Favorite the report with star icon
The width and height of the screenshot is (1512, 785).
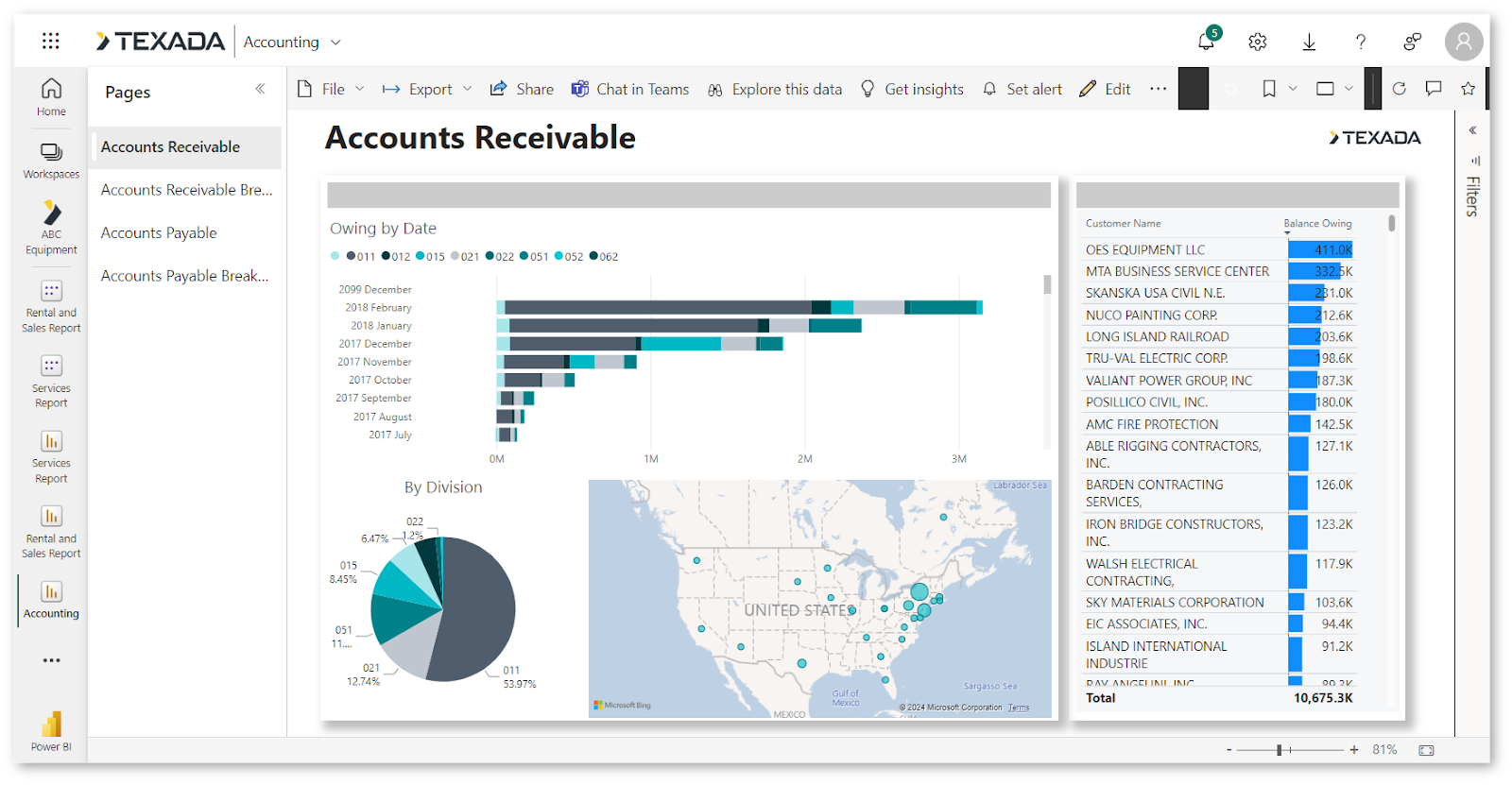click(1468, 89)
